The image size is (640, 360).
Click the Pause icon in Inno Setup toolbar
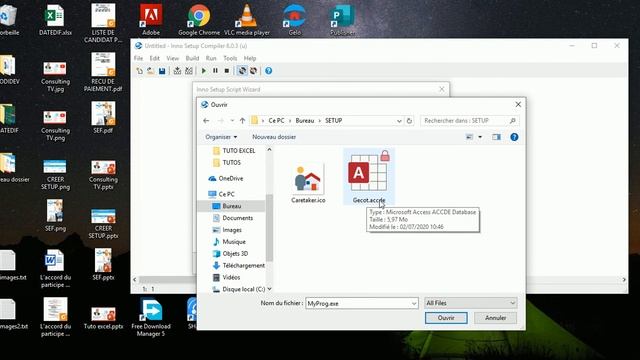click(x=215, y=71)
